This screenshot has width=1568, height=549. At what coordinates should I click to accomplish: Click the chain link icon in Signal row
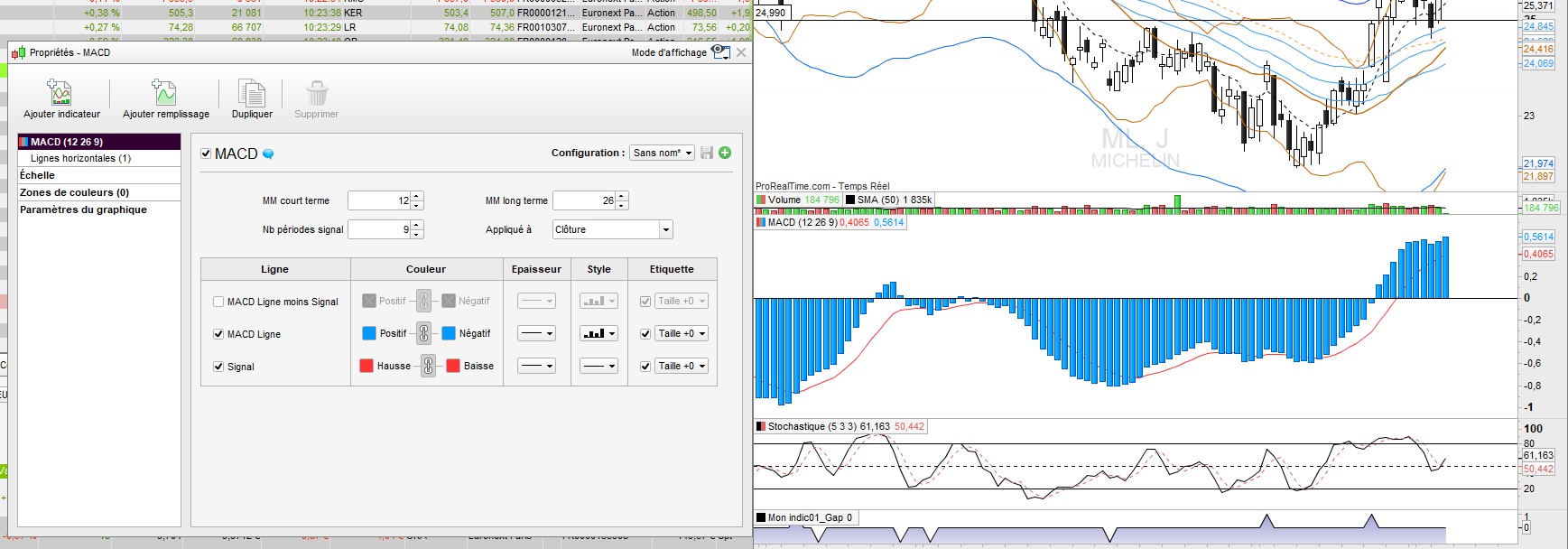pos(429,366)
